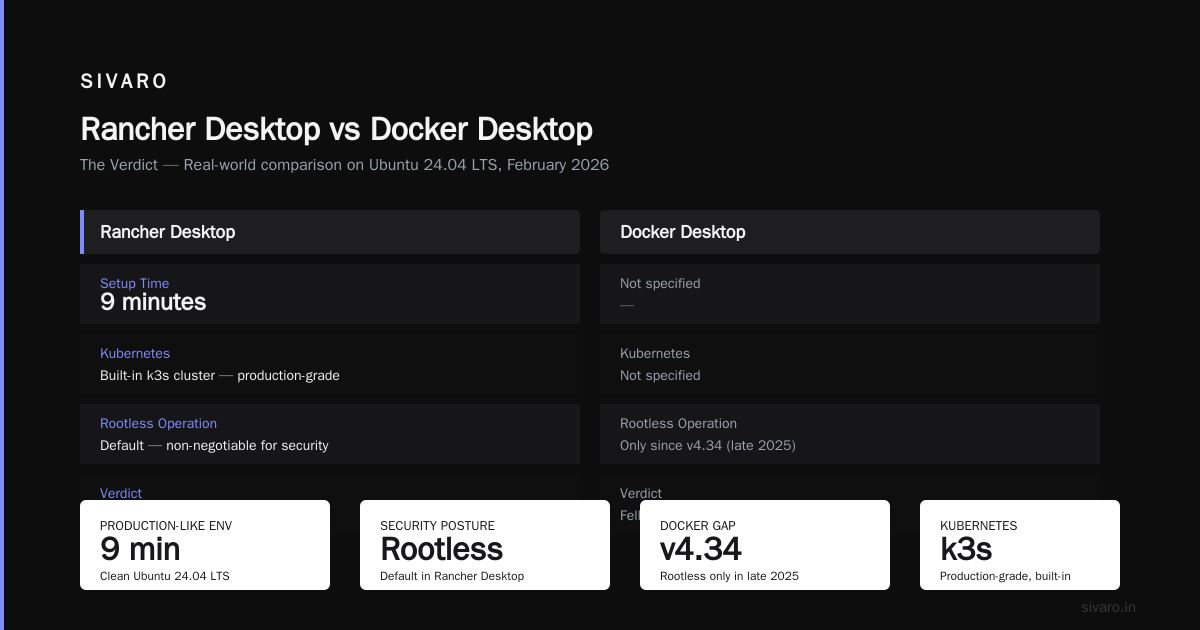This screenshot has width=1200, height=630.
Task: Click 'Not specified' in Docker's first row
Action: click(x=660, y=284)
